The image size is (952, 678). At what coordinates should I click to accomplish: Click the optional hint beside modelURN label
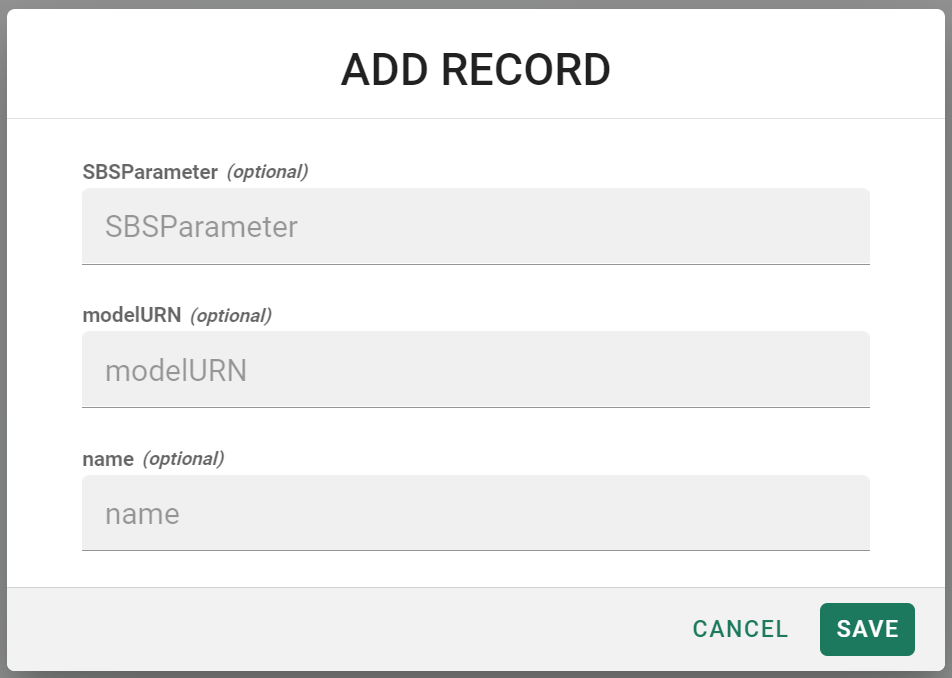click(x=231, y=316)
